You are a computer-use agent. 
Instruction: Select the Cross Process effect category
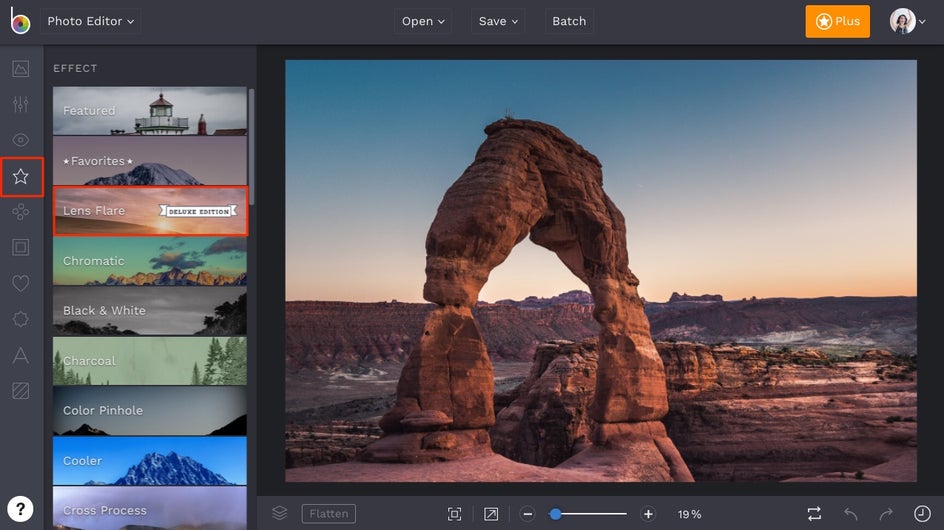150,508
